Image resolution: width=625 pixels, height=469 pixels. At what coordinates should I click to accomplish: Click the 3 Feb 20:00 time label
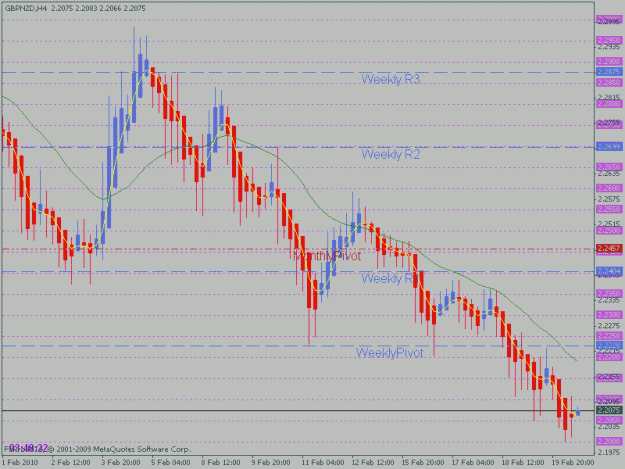click(121, 462)
